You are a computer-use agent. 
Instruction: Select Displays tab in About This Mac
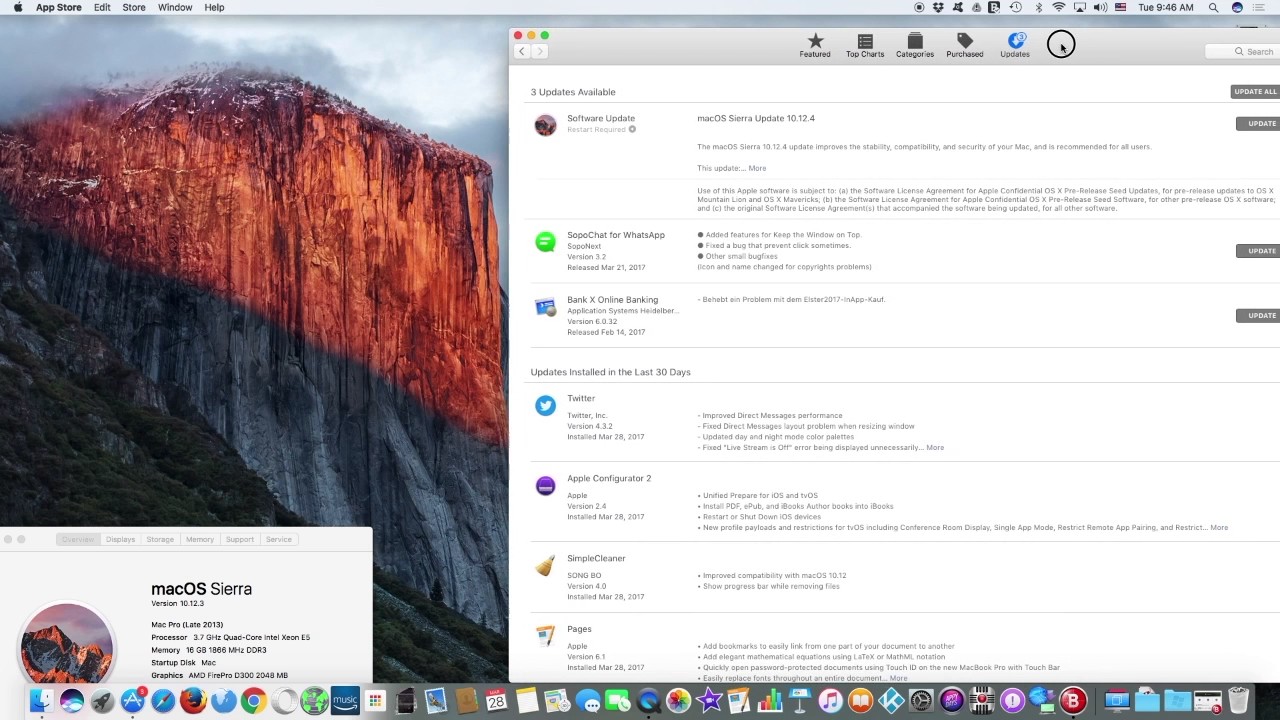pyautogui.click(x=120, y=539)
